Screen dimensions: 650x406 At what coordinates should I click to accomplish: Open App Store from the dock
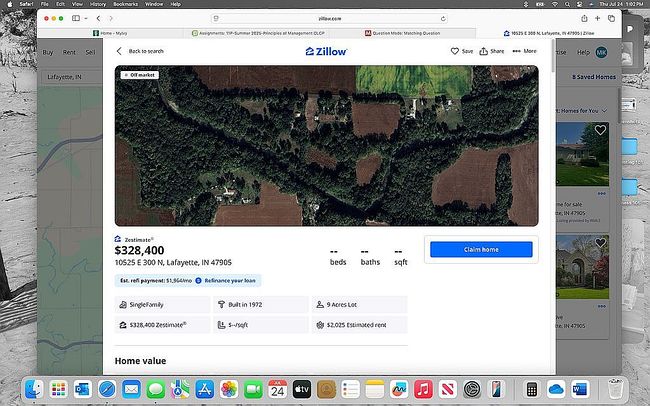(205, 389)
